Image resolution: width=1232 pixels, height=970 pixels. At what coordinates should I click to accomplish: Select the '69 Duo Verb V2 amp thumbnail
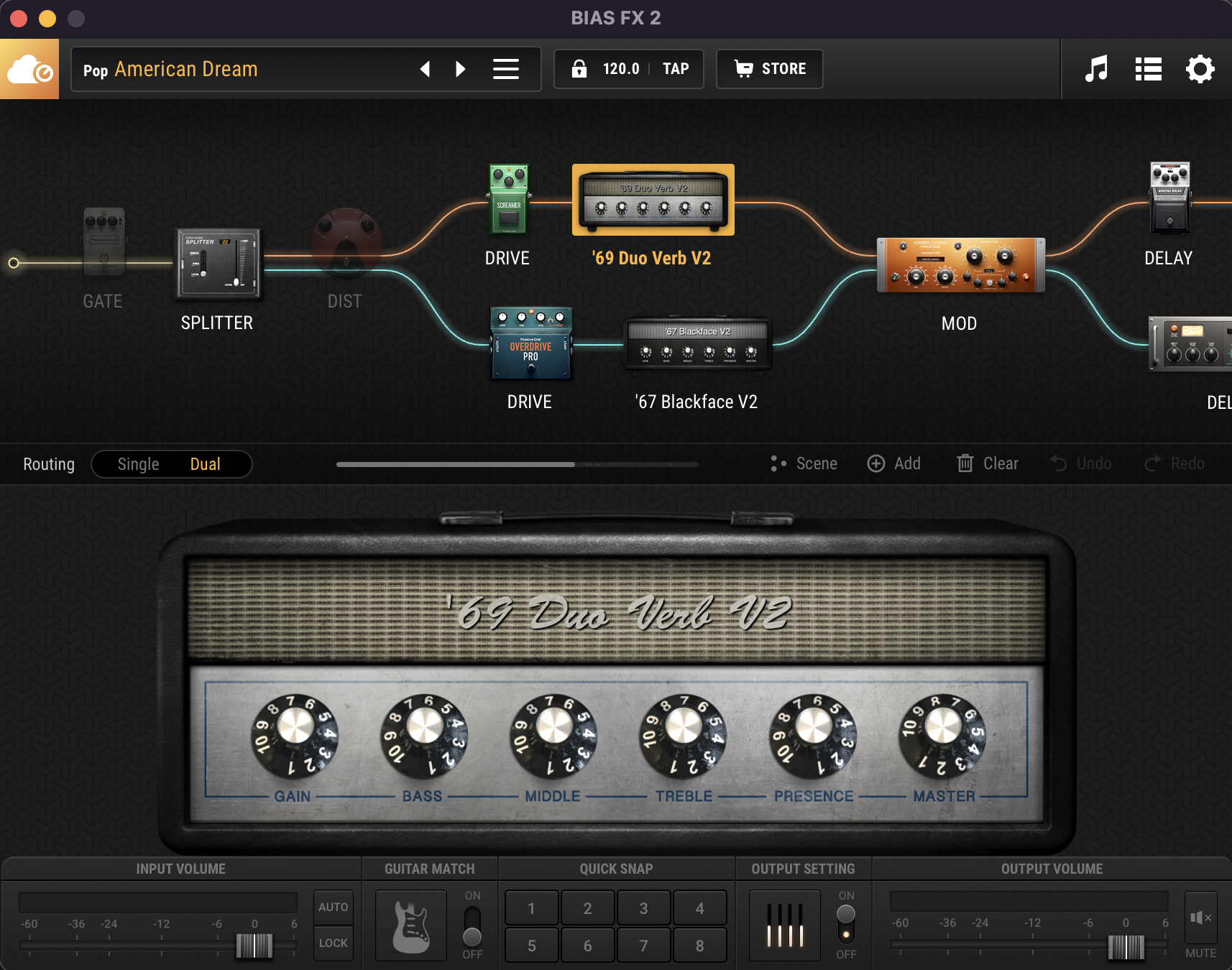click(653, 200)
